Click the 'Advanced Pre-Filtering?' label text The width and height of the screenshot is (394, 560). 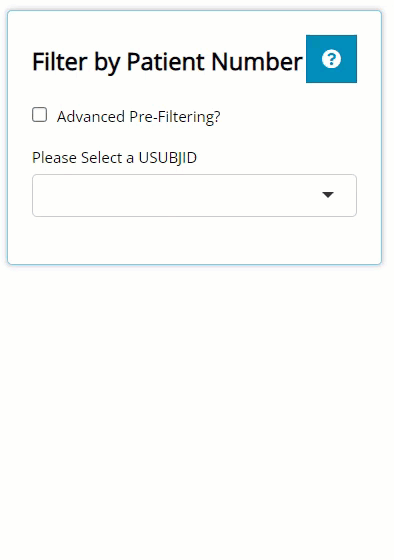tap(139, 117)
